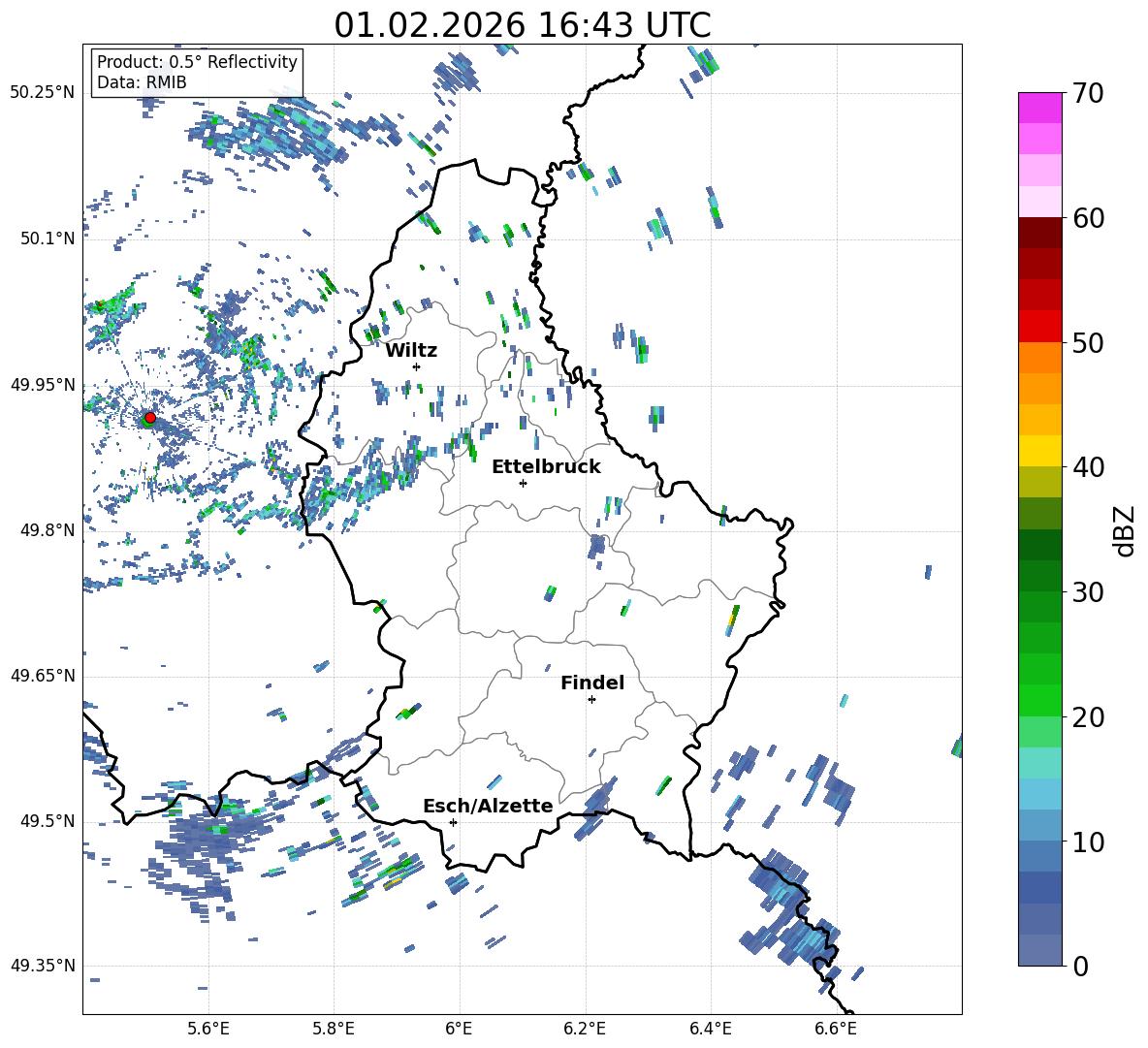Viewport: 1148px width, 1048px height.
Task: Click the colorbar tick label 20
Action: (1089, 716)
